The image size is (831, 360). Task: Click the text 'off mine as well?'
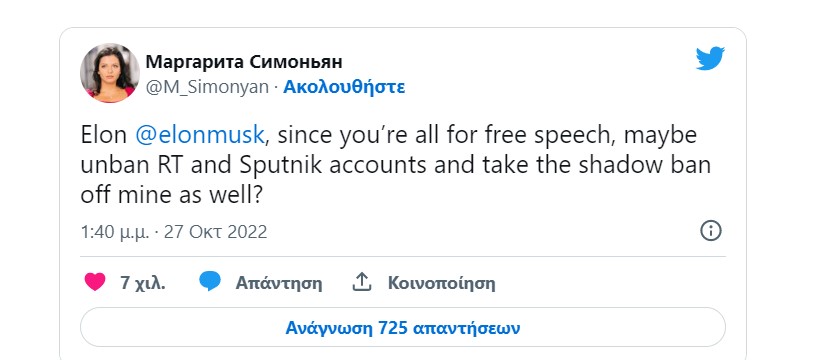(x=172, y=196)
